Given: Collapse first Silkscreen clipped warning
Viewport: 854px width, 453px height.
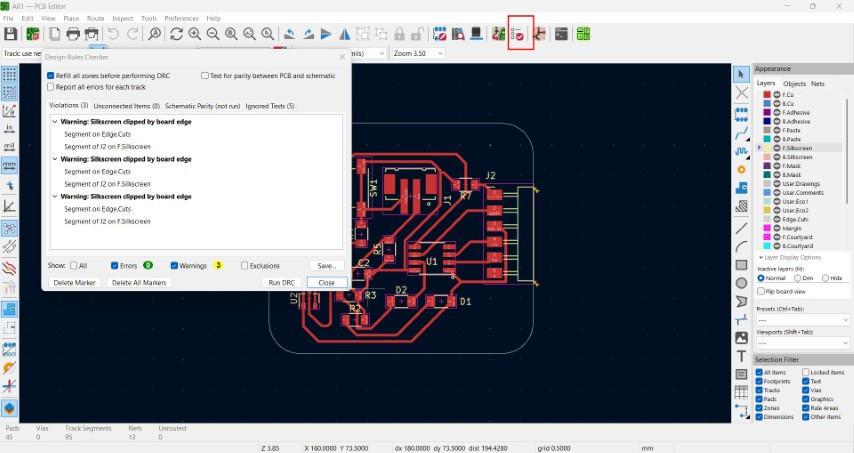Looking at the screenshot, I should tap(55, 122).
